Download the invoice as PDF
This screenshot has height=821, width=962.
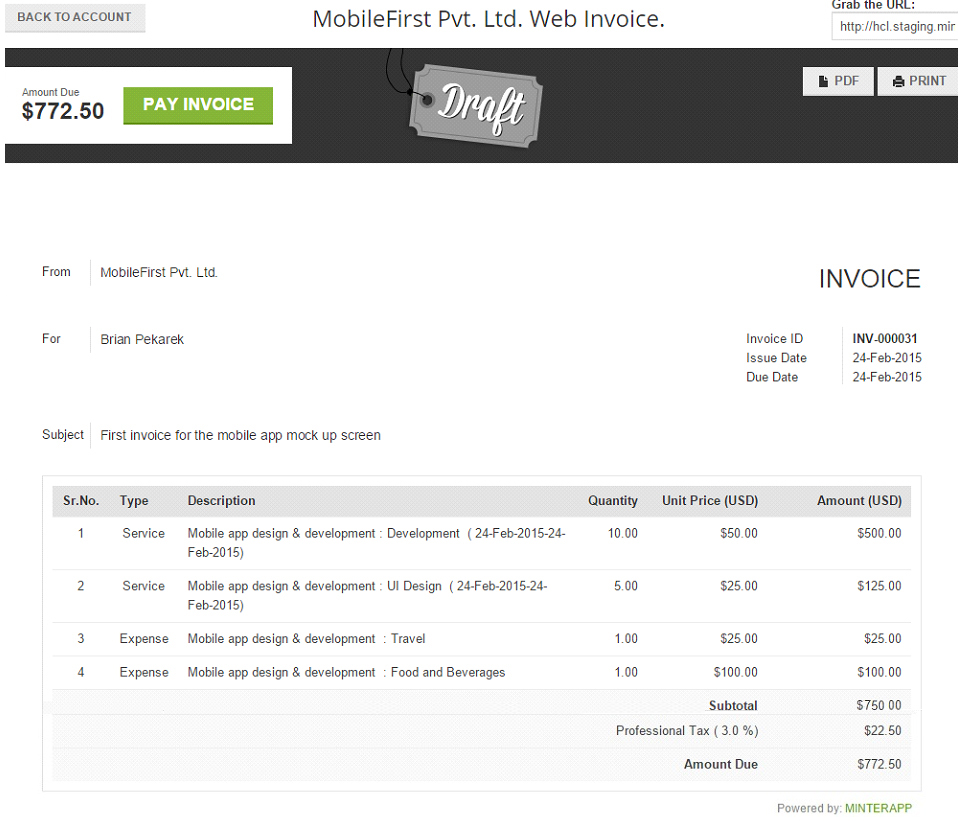point(838,81)
